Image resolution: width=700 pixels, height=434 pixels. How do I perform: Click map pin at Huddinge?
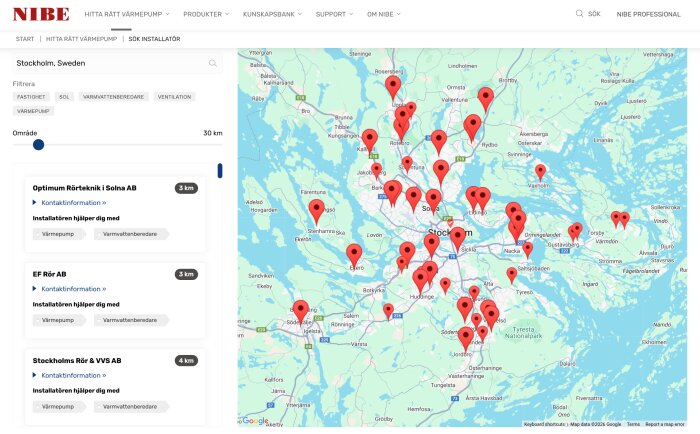point(420,280)
